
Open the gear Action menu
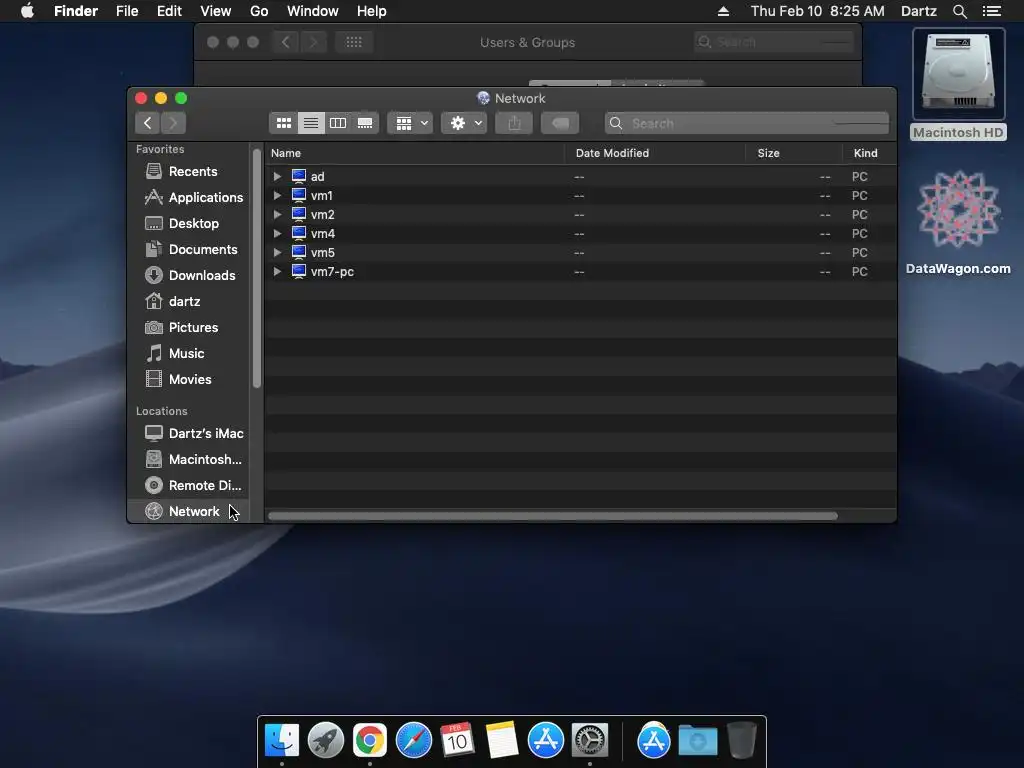click(x=464, y=123)
